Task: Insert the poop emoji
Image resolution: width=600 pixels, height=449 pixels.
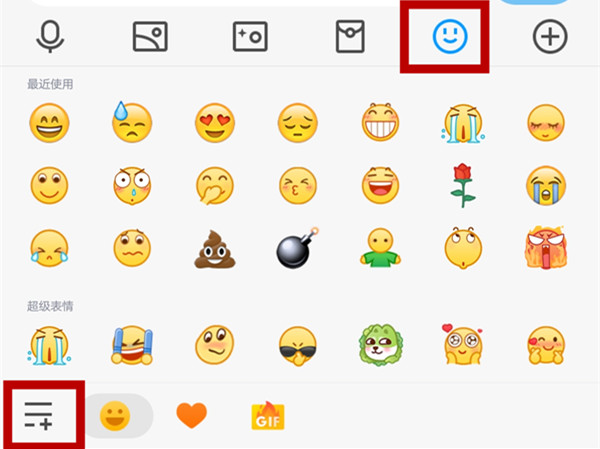Action: (x=215, y=249)
